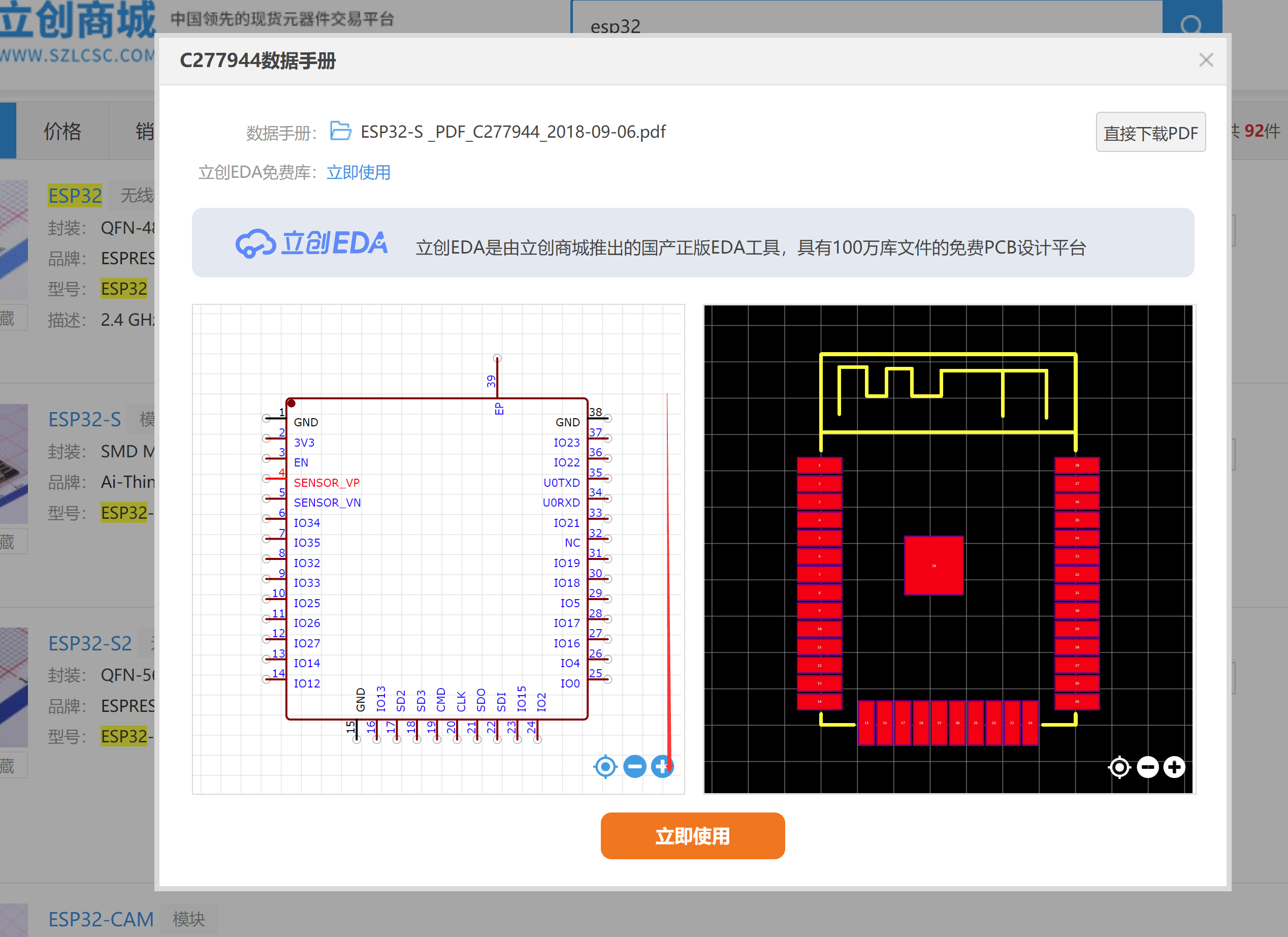Zoom out of the PCB footprint view
Viewport: 1288px width, 937px height.
click(x=1147, y=767)
